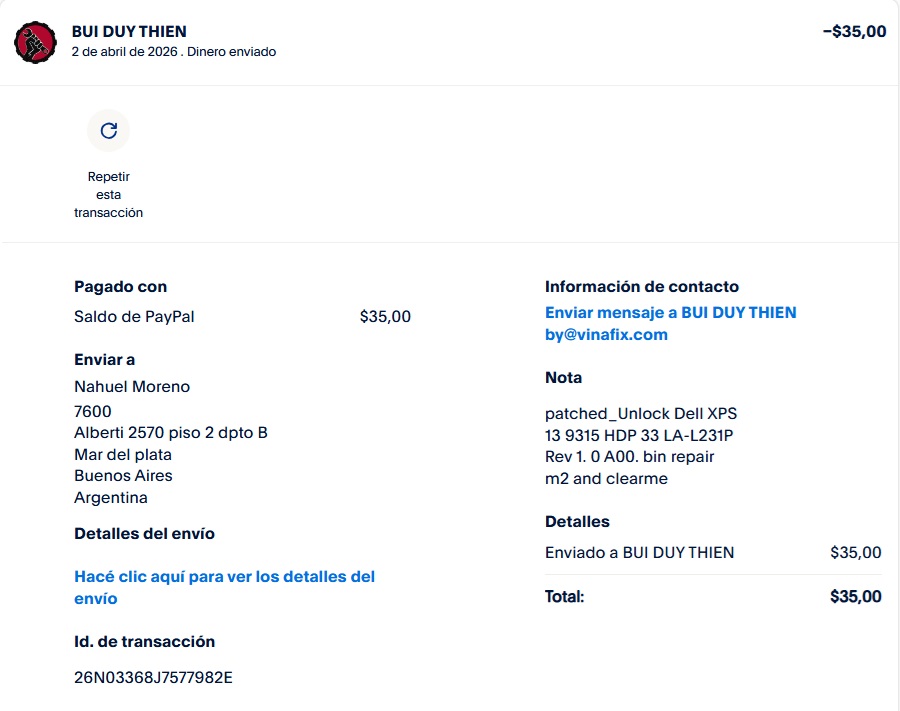
Task: Click the "Alberti 2570 piso 2 dpto B" address line
Action: pyautogui.click(x=171, y=433)
